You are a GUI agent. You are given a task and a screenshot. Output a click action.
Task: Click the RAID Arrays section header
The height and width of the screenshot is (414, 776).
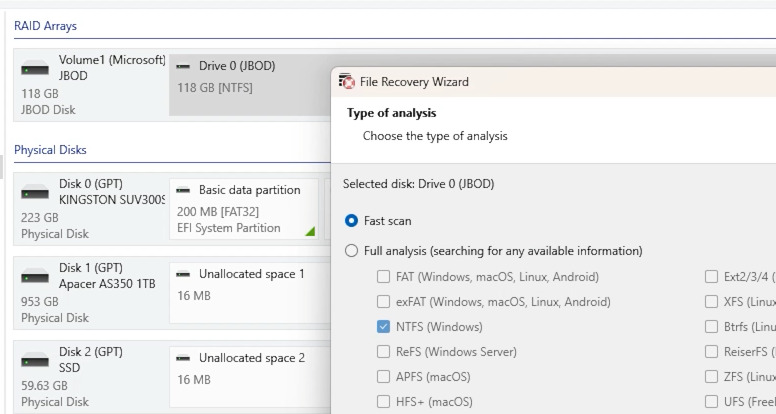pyautogui.click(x=46, y=26)
